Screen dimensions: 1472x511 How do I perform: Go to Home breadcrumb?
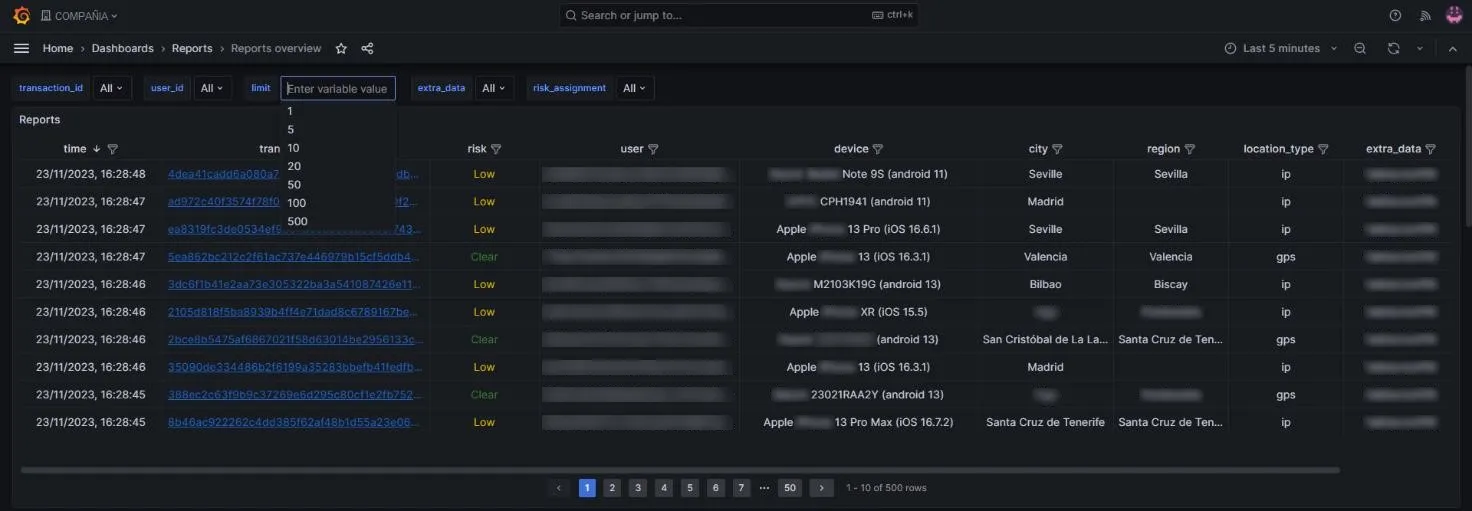coord(57,48)
